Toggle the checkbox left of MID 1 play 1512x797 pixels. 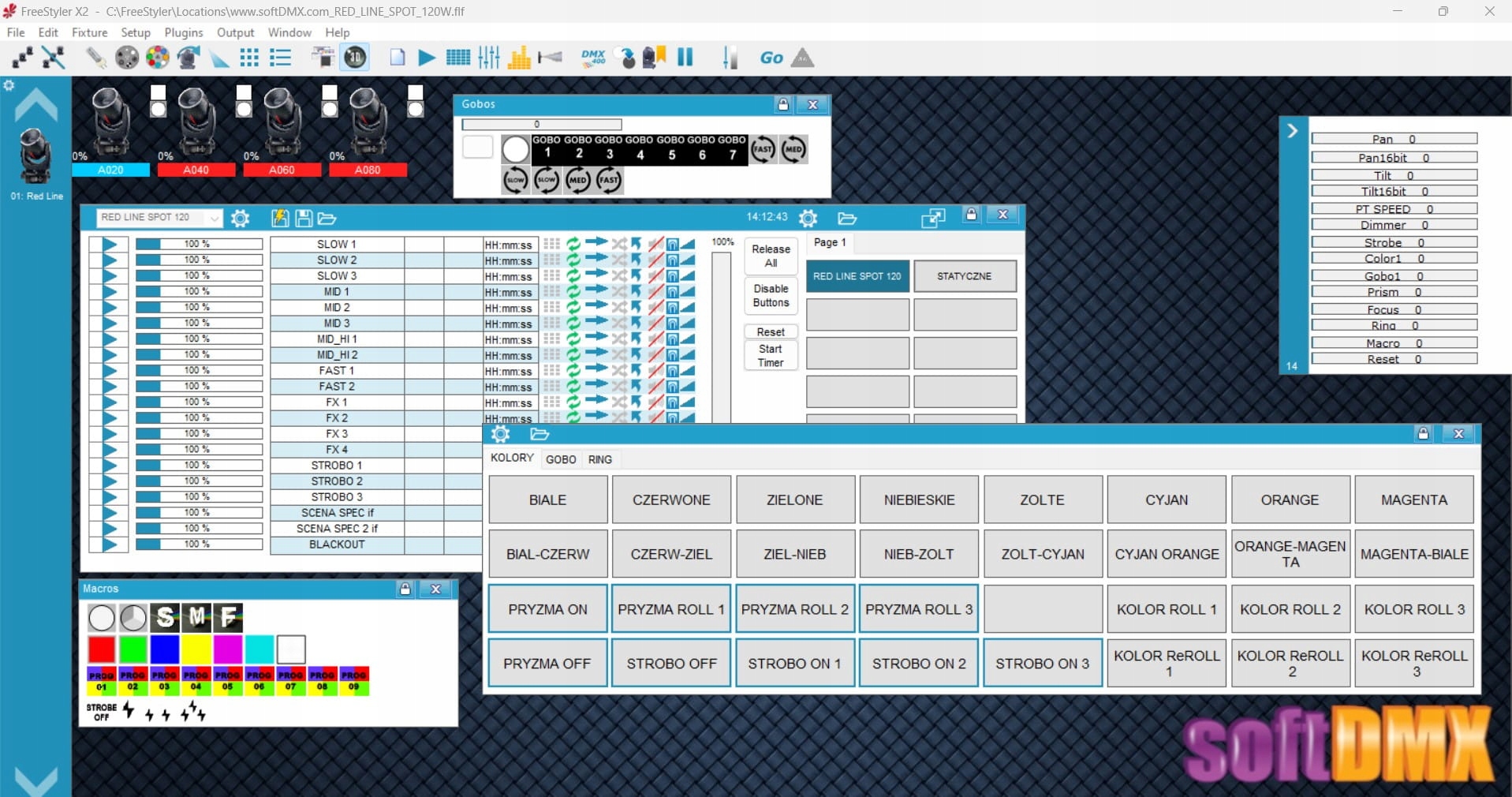click(95, 291)
